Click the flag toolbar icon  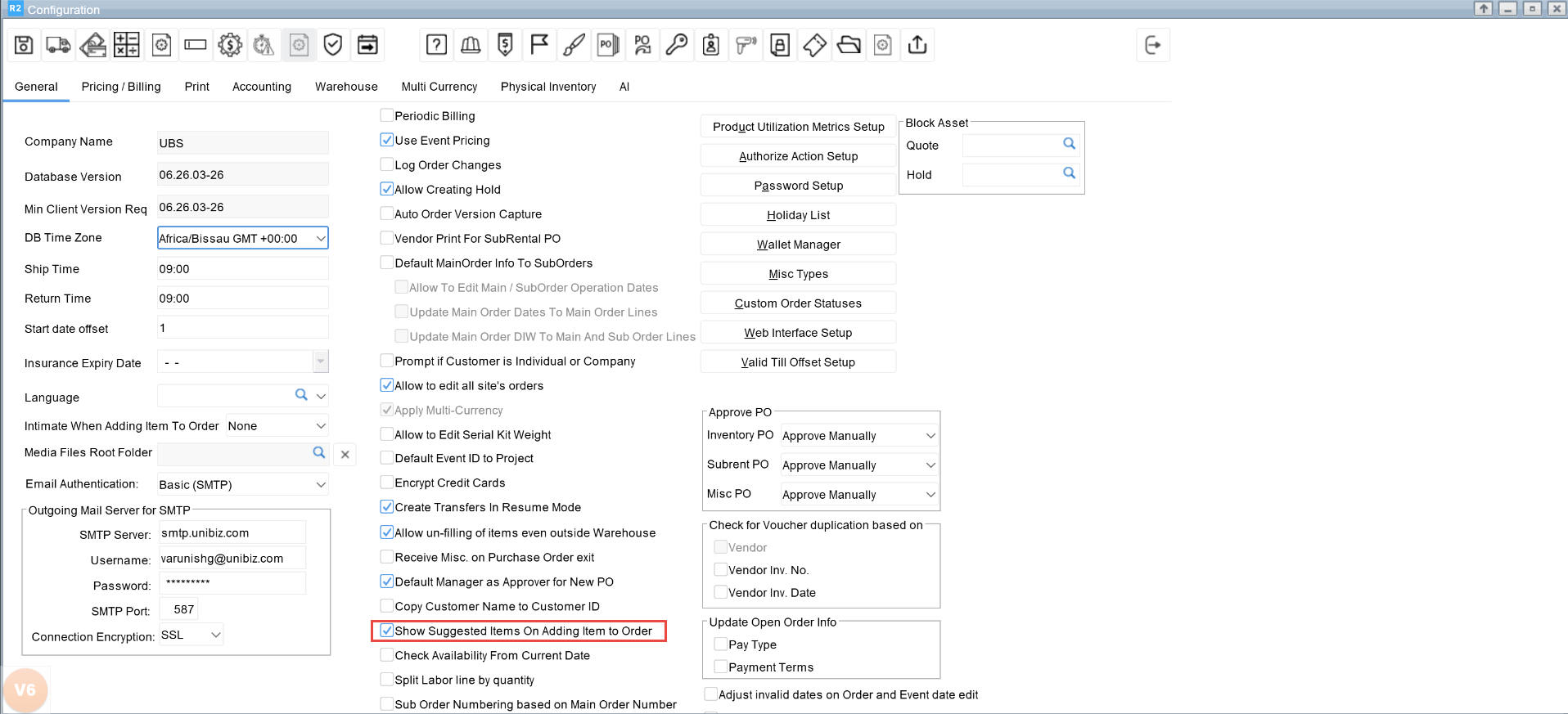[x=539, y=45]
